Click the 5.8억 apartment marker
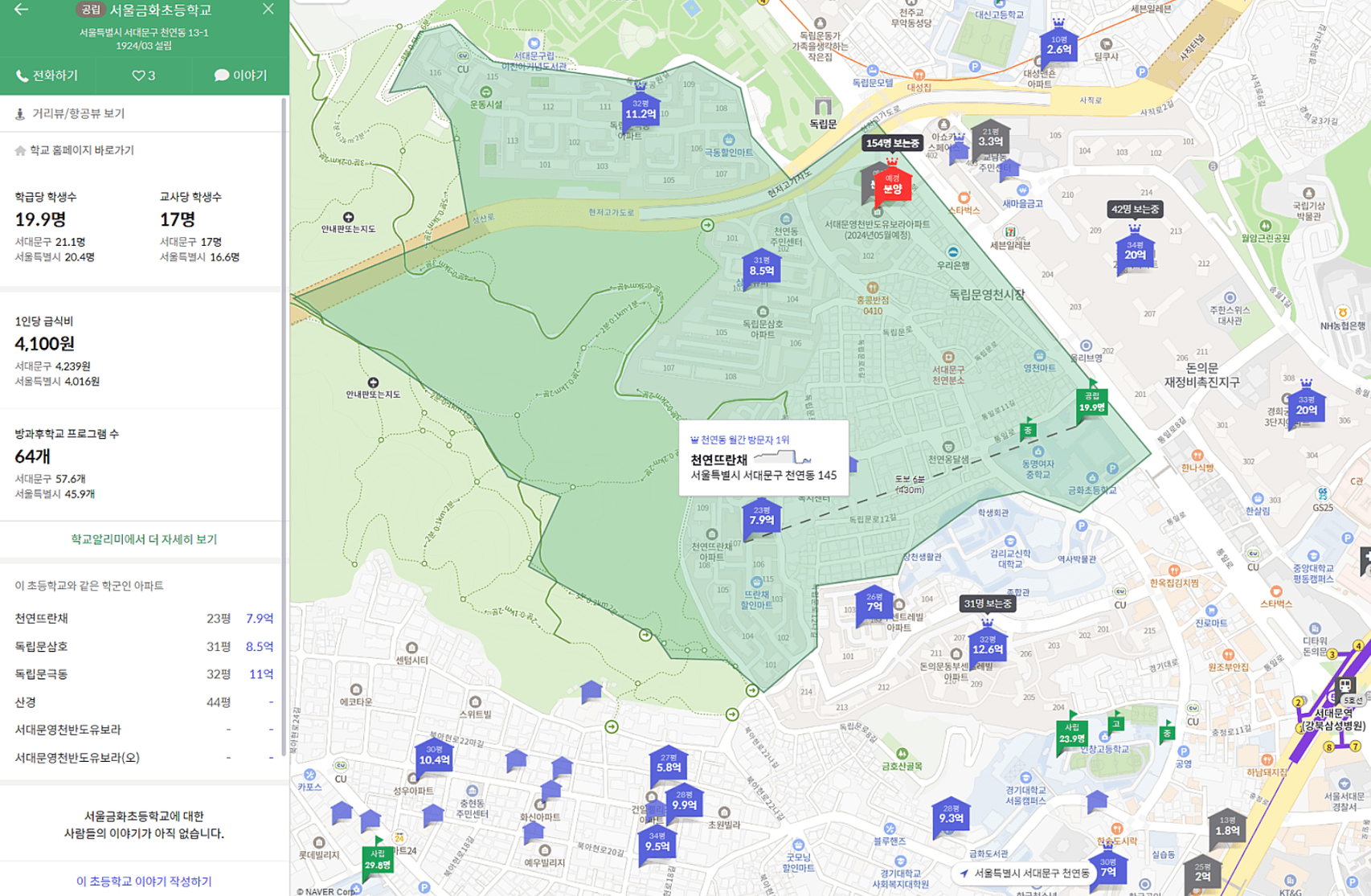1371x896 pixels. (x=669, y=764)
